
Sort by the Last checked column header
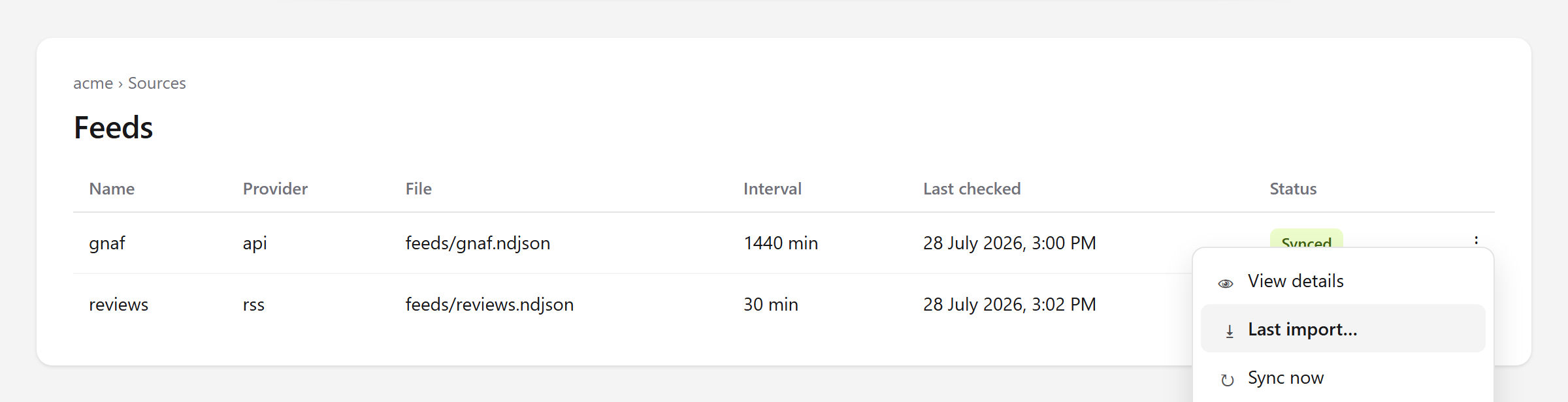point(972,189)
